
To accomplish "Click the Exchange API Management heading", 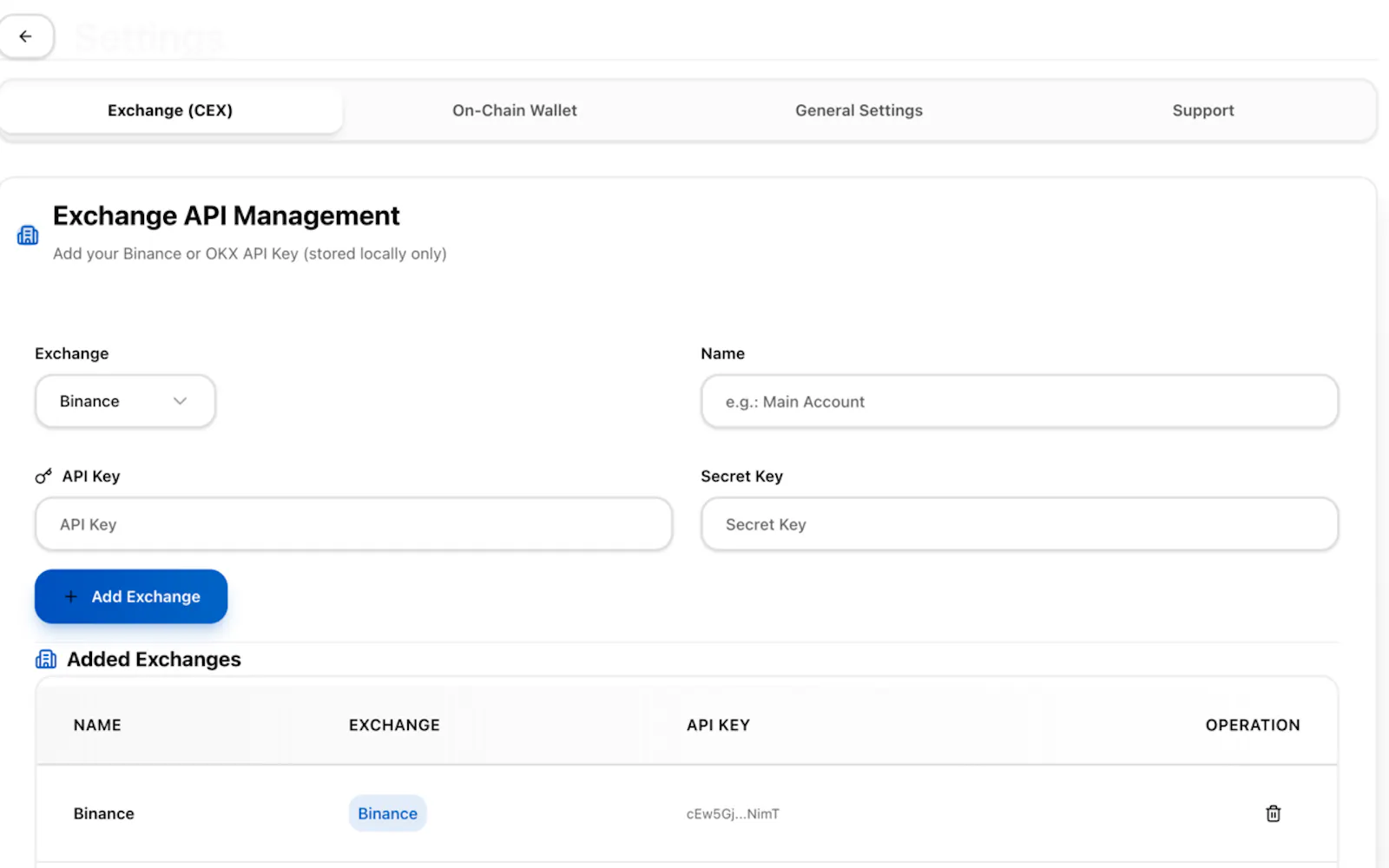I will [x=227, y=215].
